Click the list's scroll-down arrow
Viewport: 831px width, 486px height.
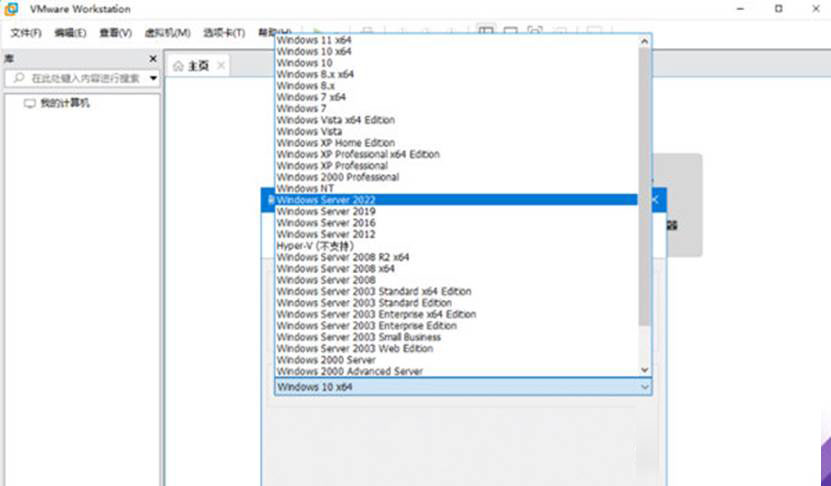(x=644, y=370)
